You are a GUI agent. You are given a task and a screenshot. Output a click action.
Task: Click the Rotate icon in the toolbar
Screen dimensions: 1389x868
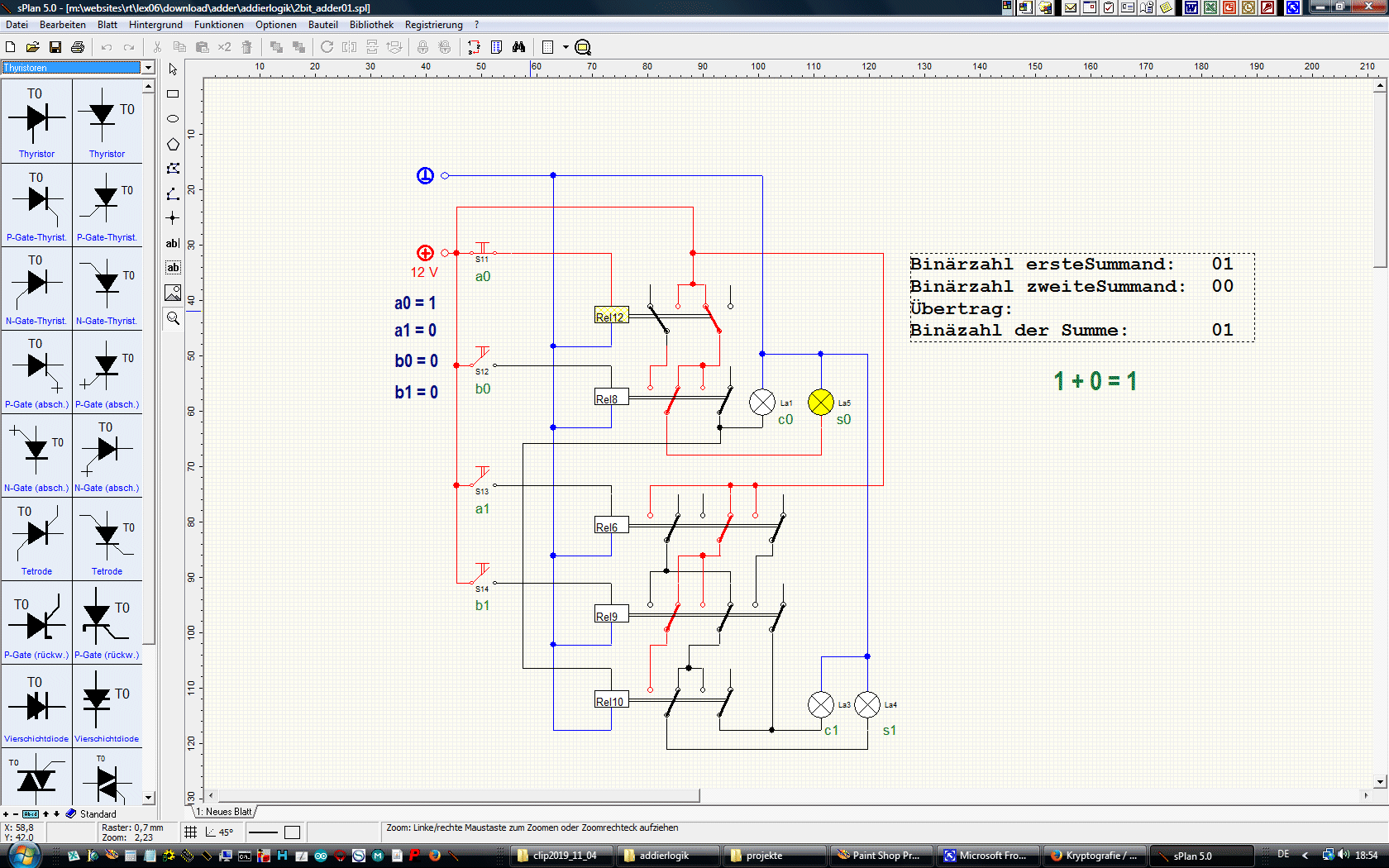pos(327,47)
